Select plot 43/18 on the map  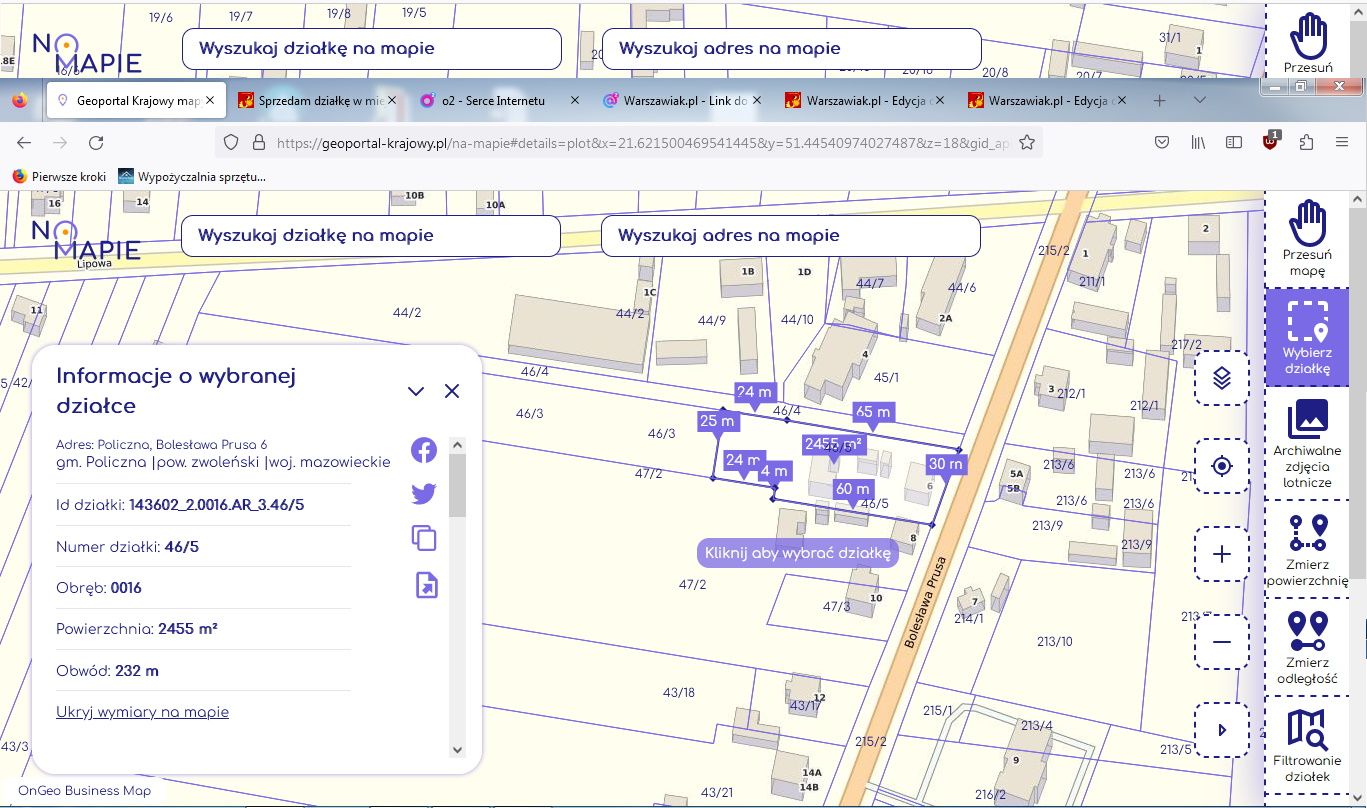678,692
